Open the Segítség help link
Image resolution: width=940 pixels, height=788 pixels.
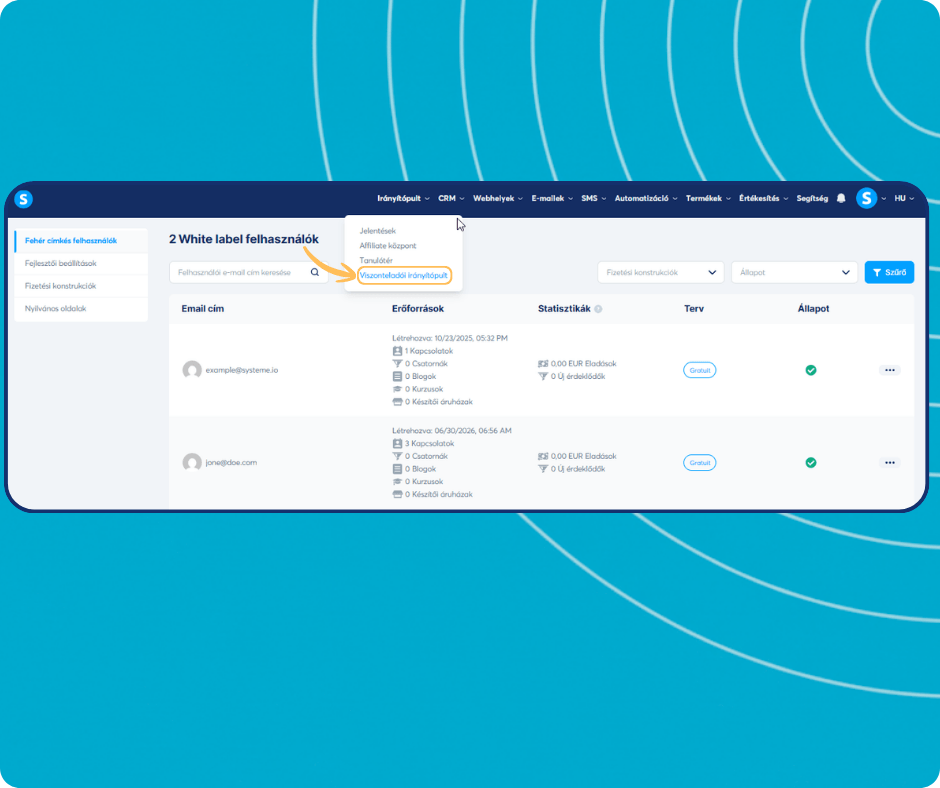click(812, 198)
